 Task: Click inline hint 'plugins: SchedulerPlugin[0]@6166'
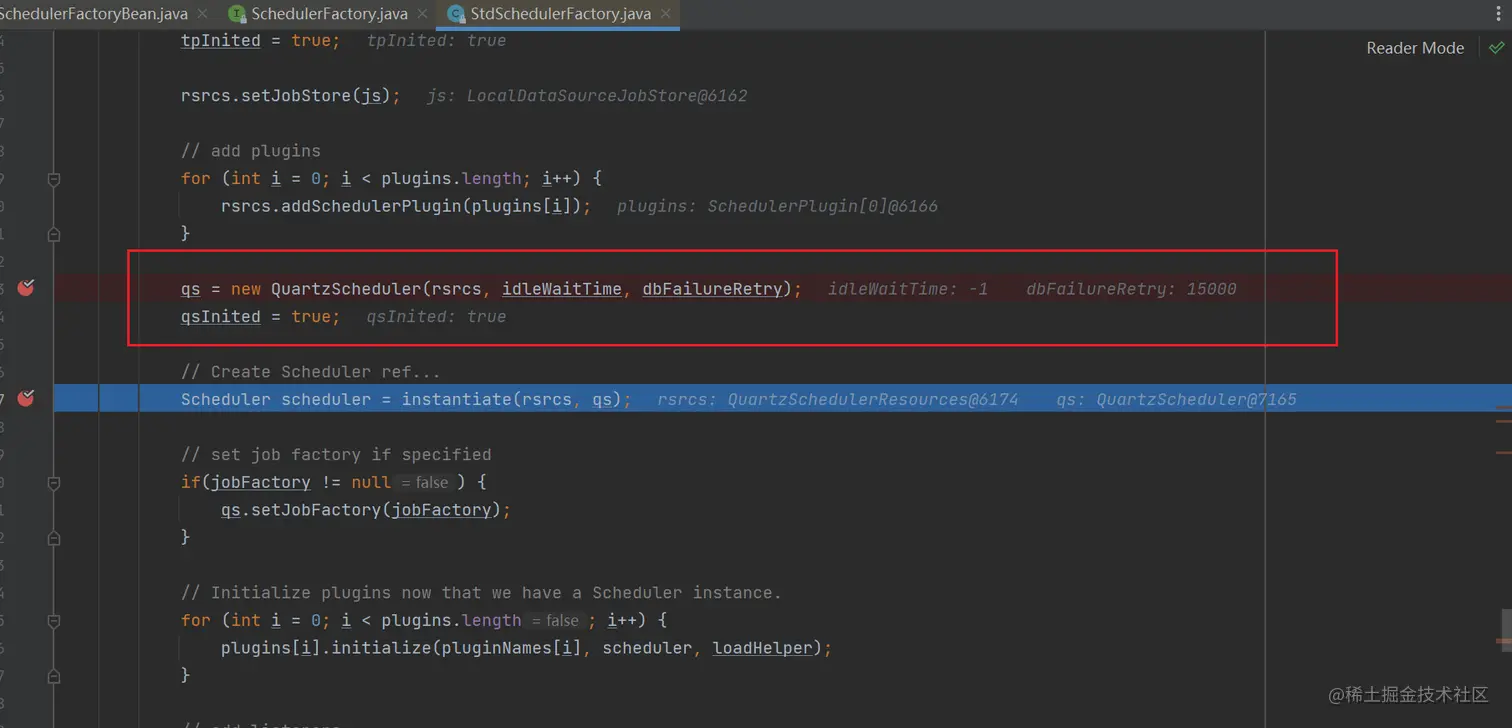pos(777,206)
